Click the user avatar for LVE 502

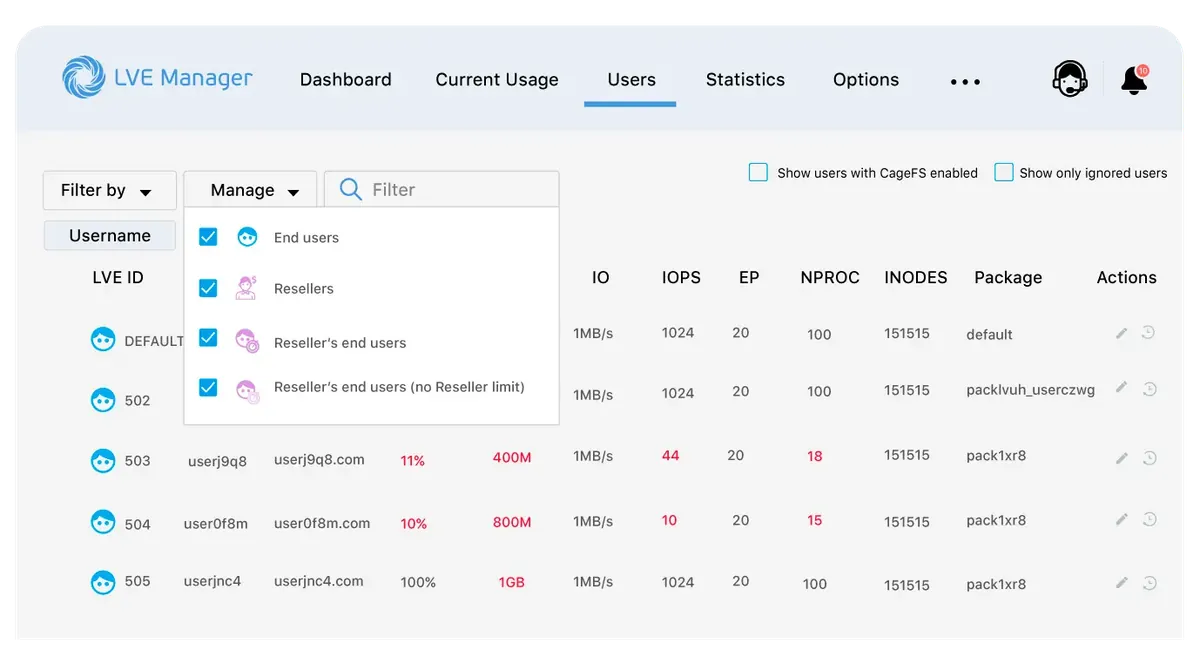tap(103, 400)
